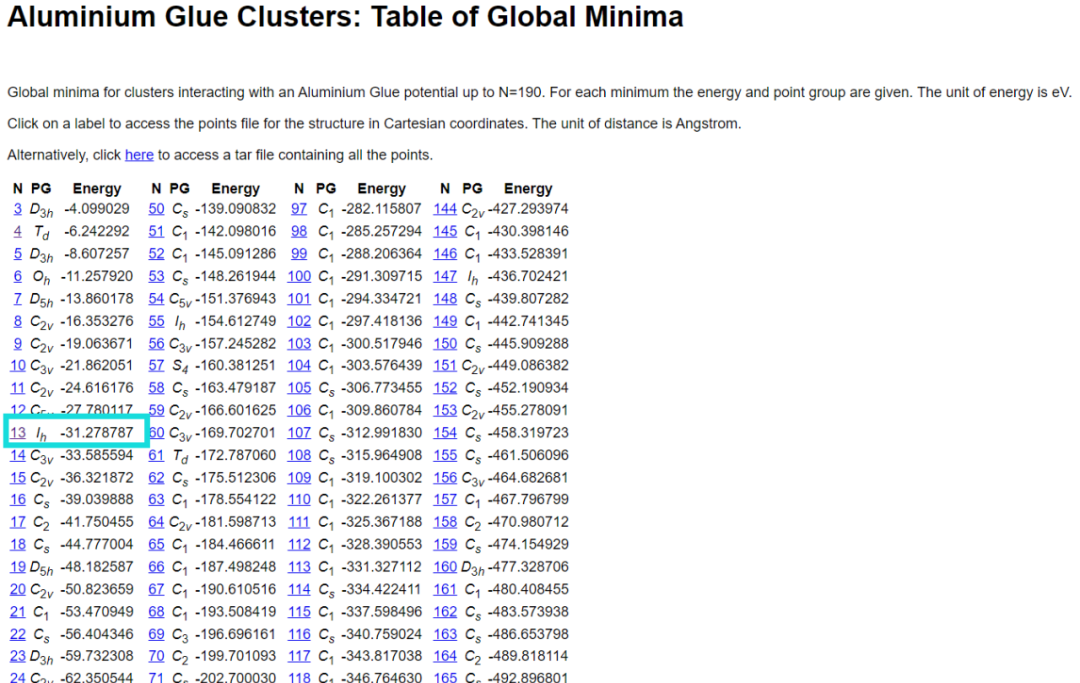Select the N=55 cluster link
1080x683 pixels.
click(156, 321)
